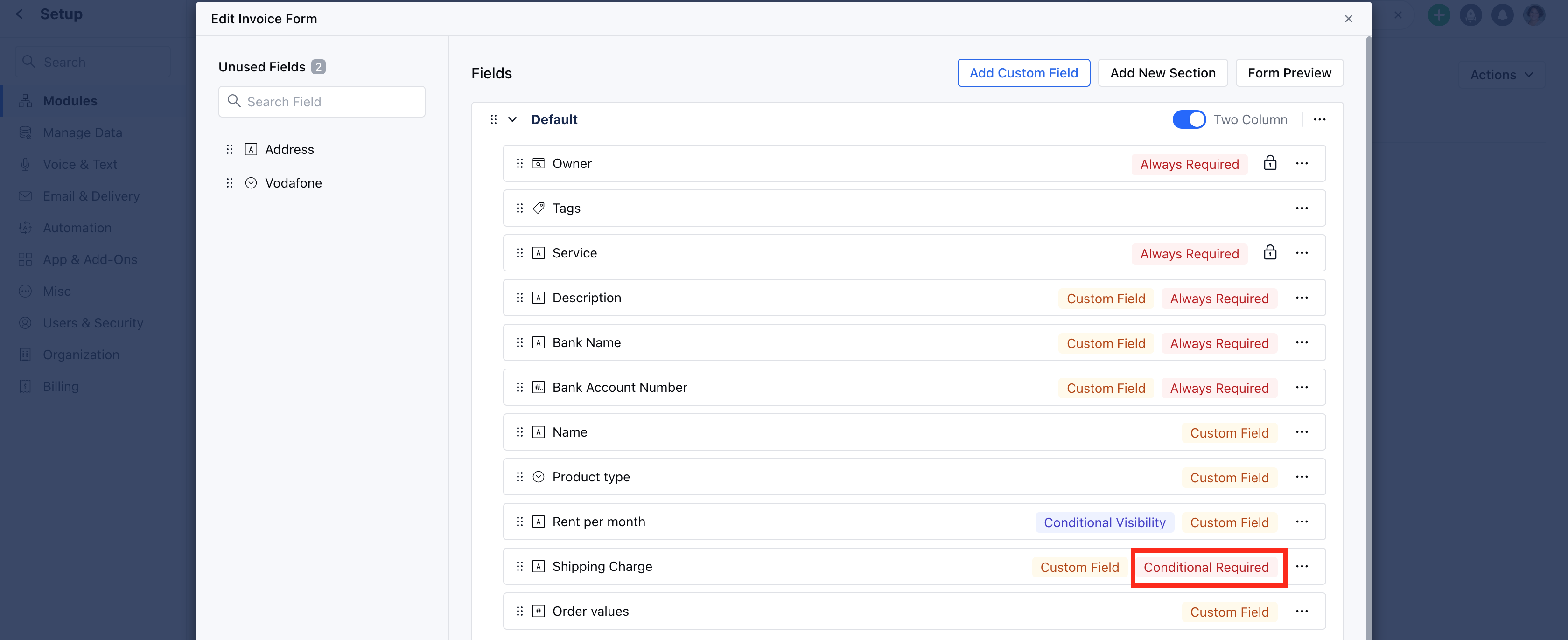The image size is (1568, 640).
Task: Open more options for Bank Account Number
Action: coord(1302,388)
